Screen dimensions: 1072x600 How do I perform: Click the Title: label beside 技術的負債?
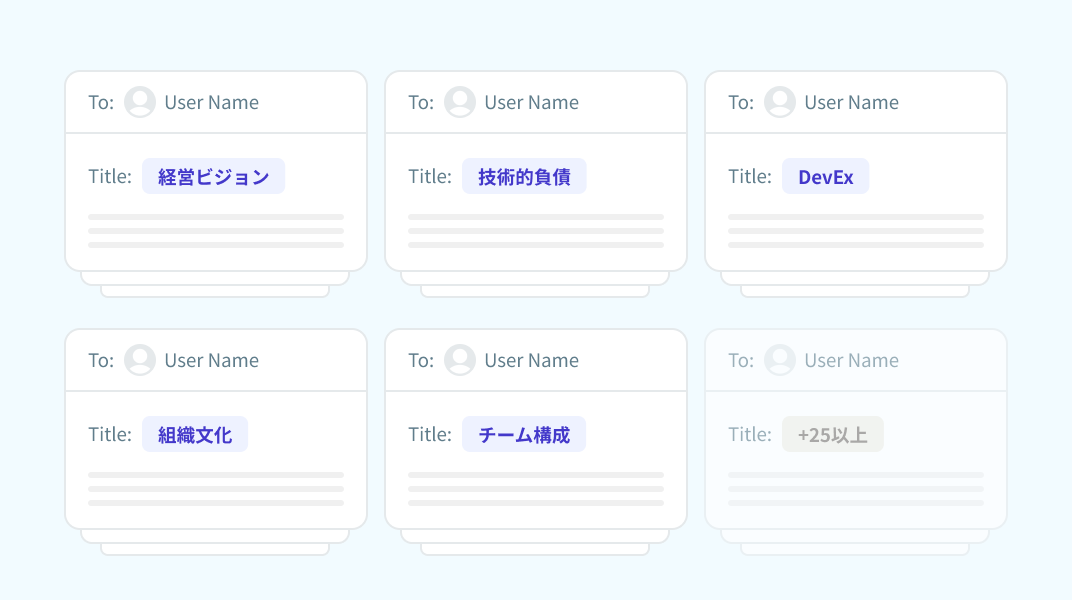coord(430,176)
